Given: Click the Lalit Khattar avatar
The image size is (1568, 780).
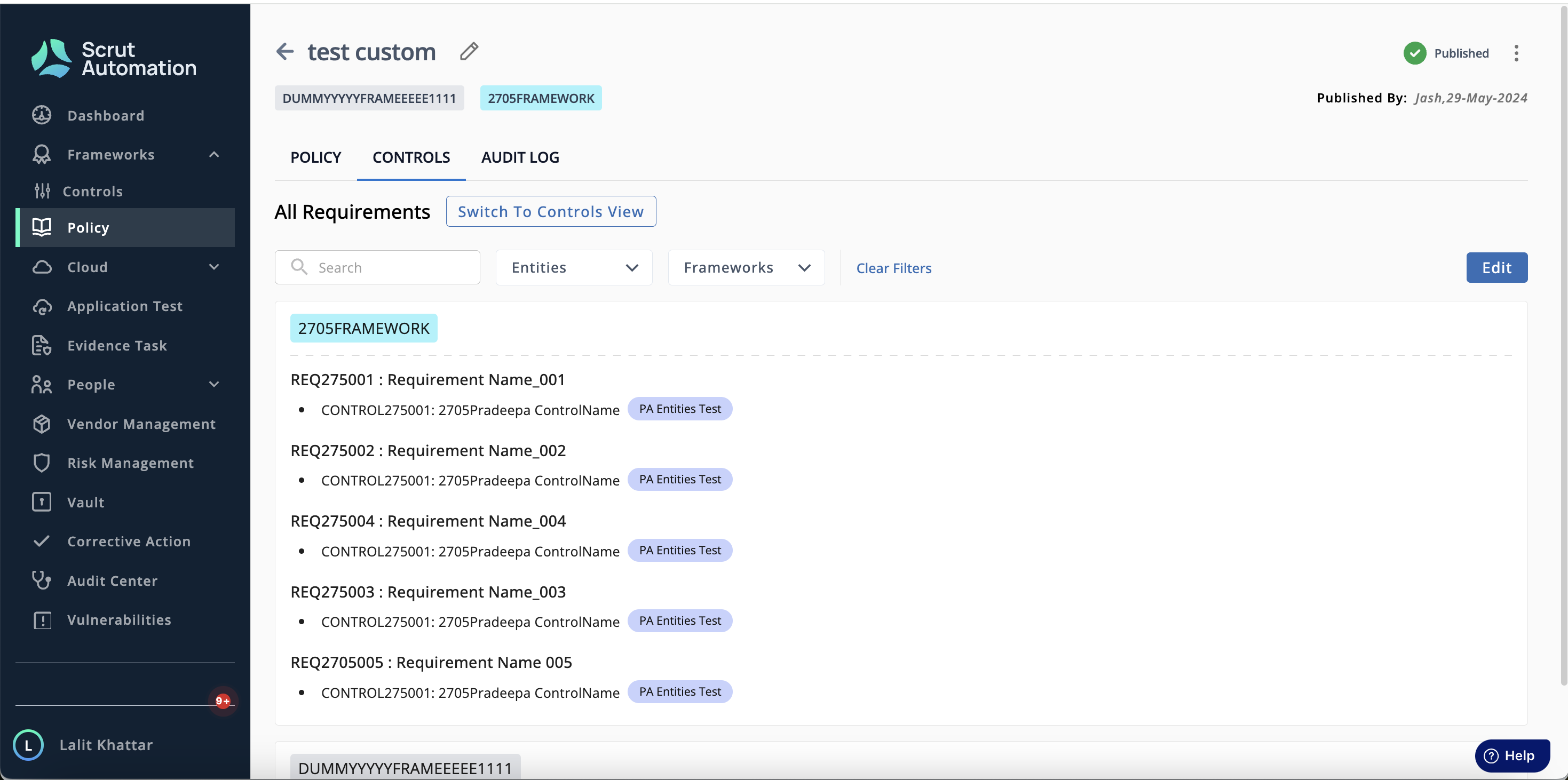Looking at the screenshot, I should tap(28, 745).
